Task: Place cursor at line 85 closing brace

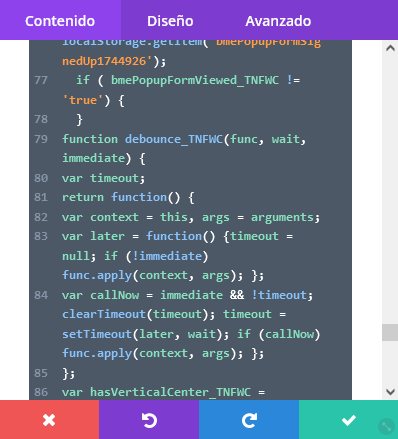Action: [x=68, y=373]
